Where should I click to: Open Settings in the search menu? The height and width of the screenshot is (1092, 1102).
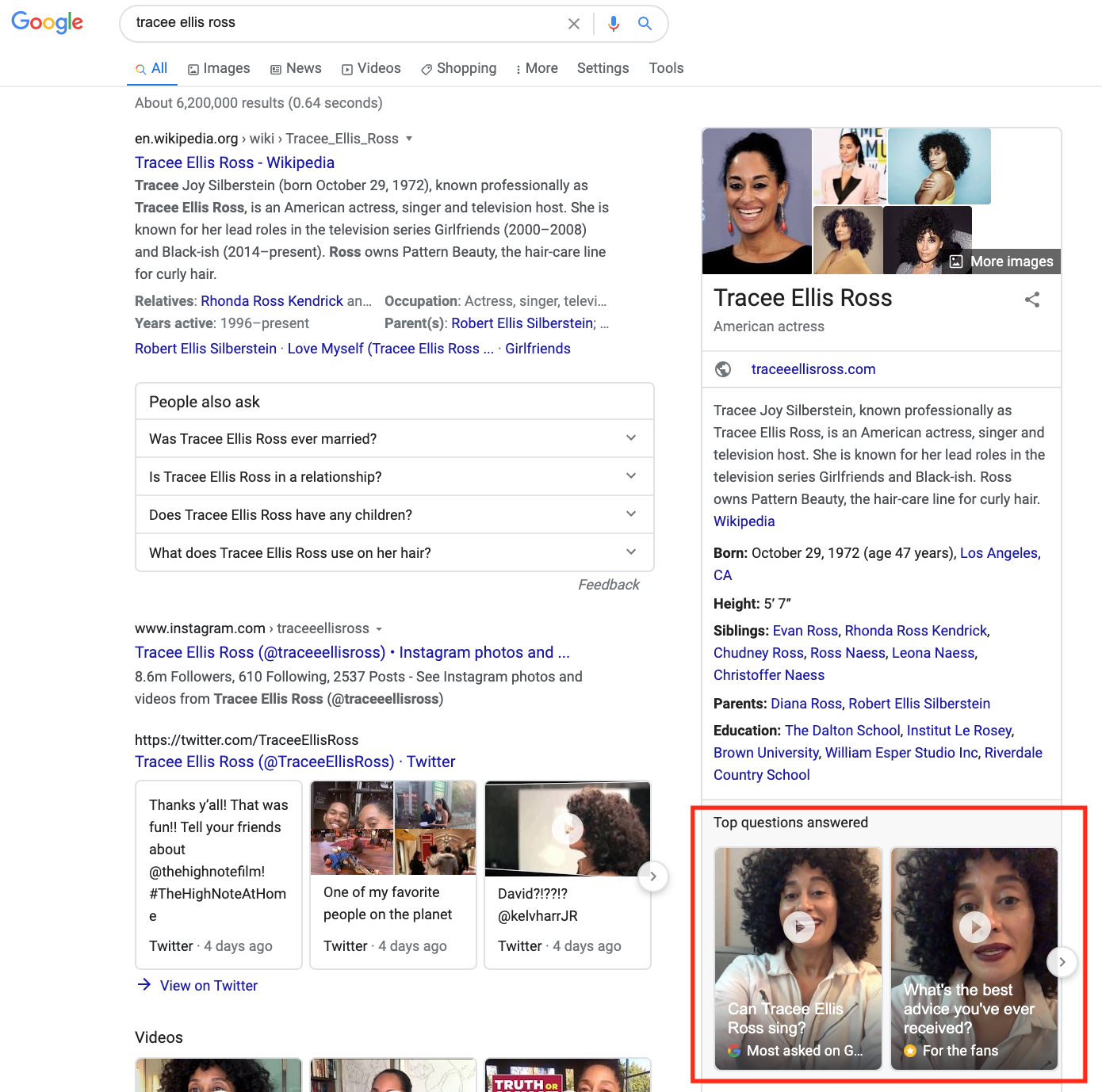[x=603, y=69]
